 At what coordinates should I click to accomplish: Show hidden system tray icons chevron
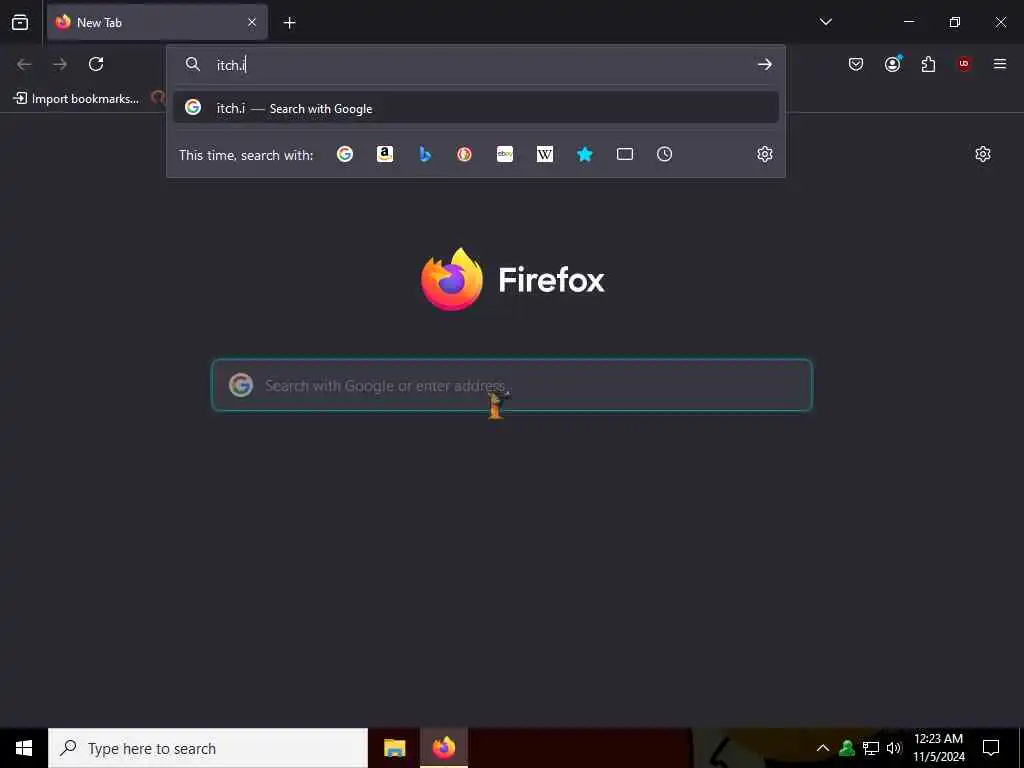(x=823, y=748)
